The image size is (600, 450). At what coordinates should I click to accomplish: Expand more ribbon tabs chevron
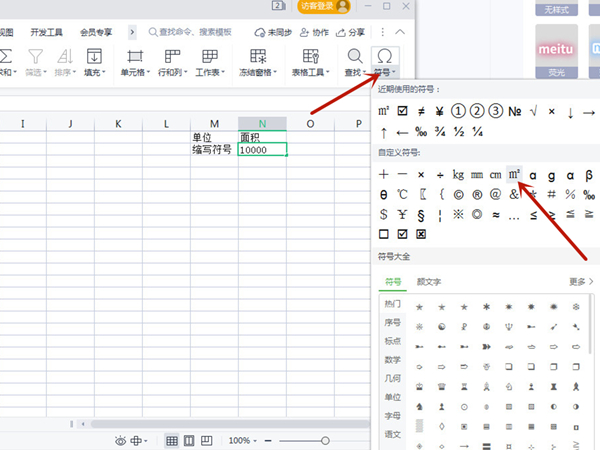pyautogui.click(x=132, y=32)
